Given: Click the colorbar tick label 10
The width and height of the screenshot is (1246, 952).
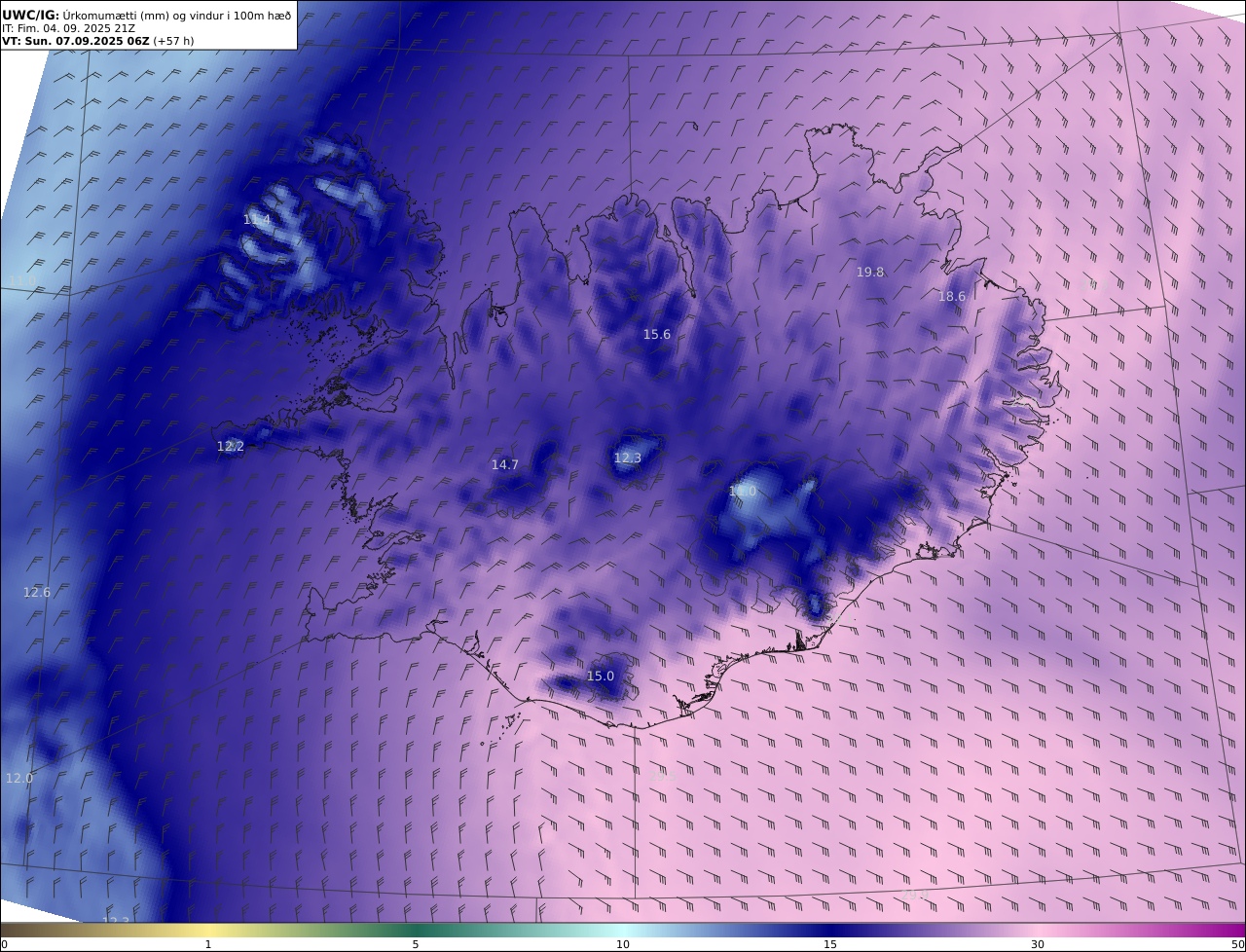Looking at the screenshot, I should (x=623, y=945).
